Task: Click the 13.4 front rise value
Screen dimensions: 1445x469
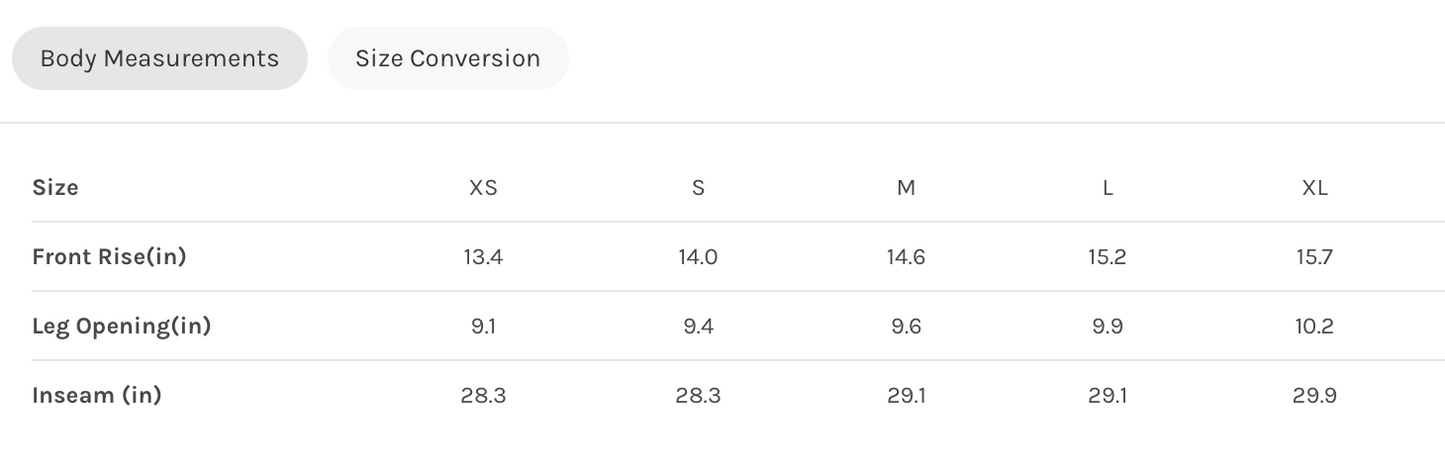Action: click(483, 257)
